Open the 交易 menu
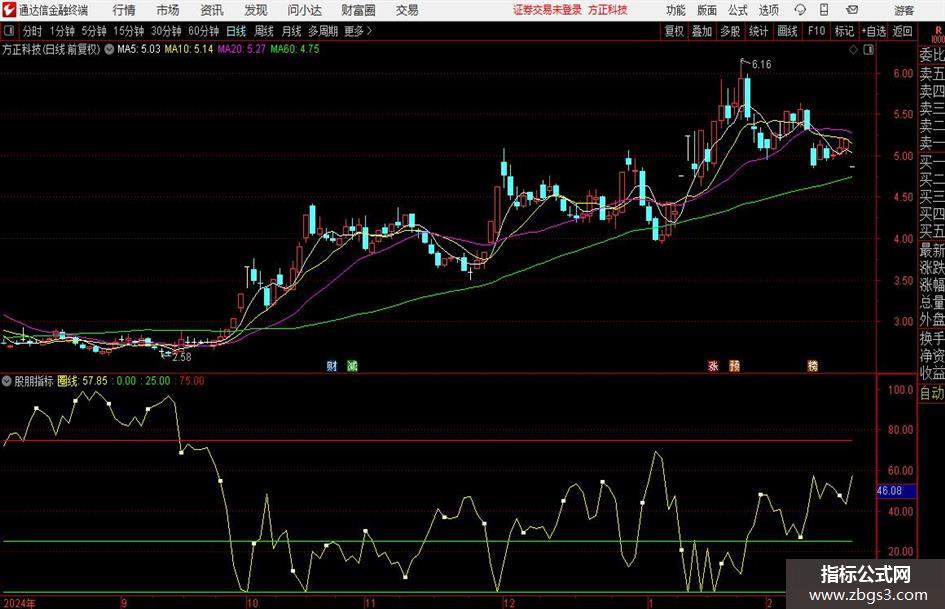 [x=407, y=10]
